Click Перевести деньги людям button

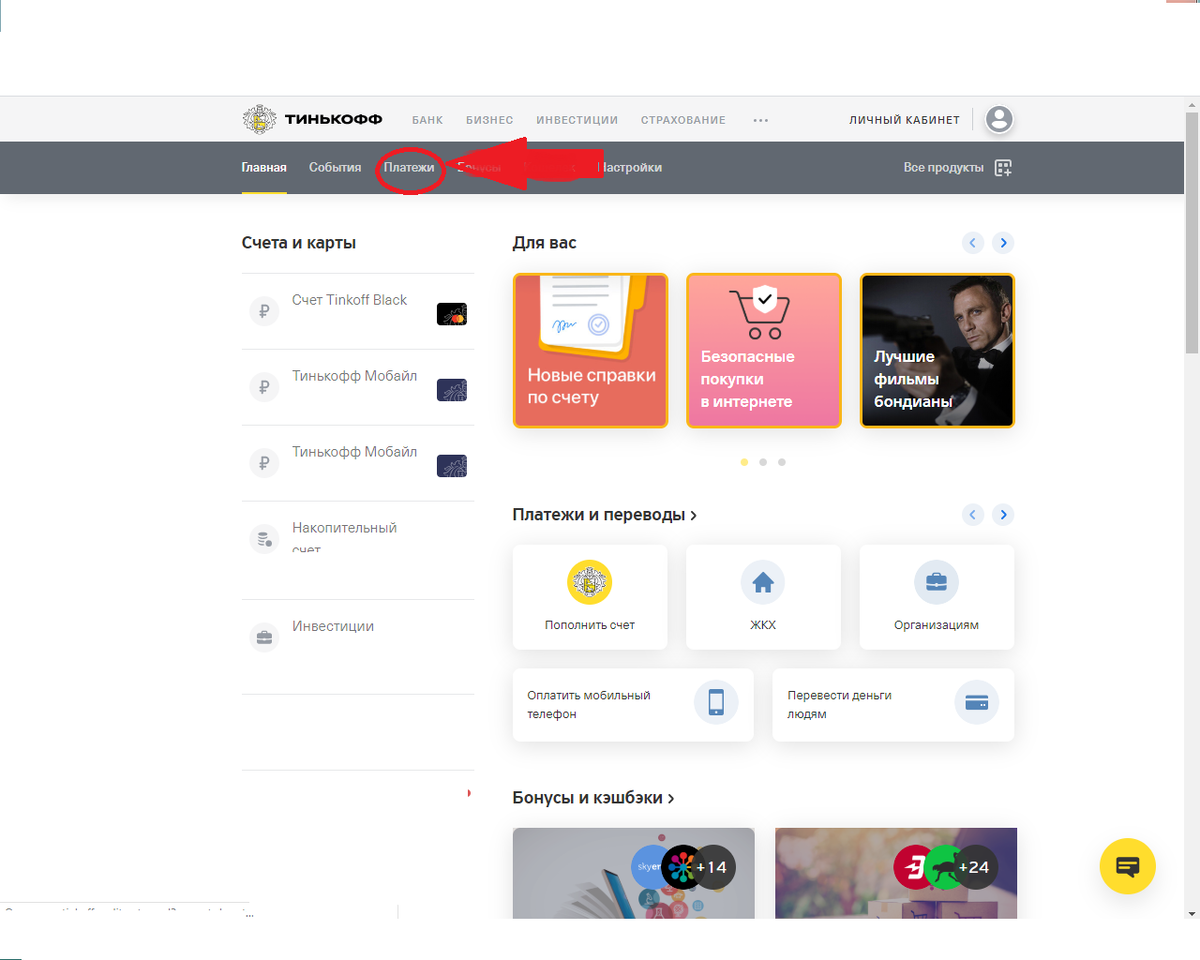click(893, 705)
